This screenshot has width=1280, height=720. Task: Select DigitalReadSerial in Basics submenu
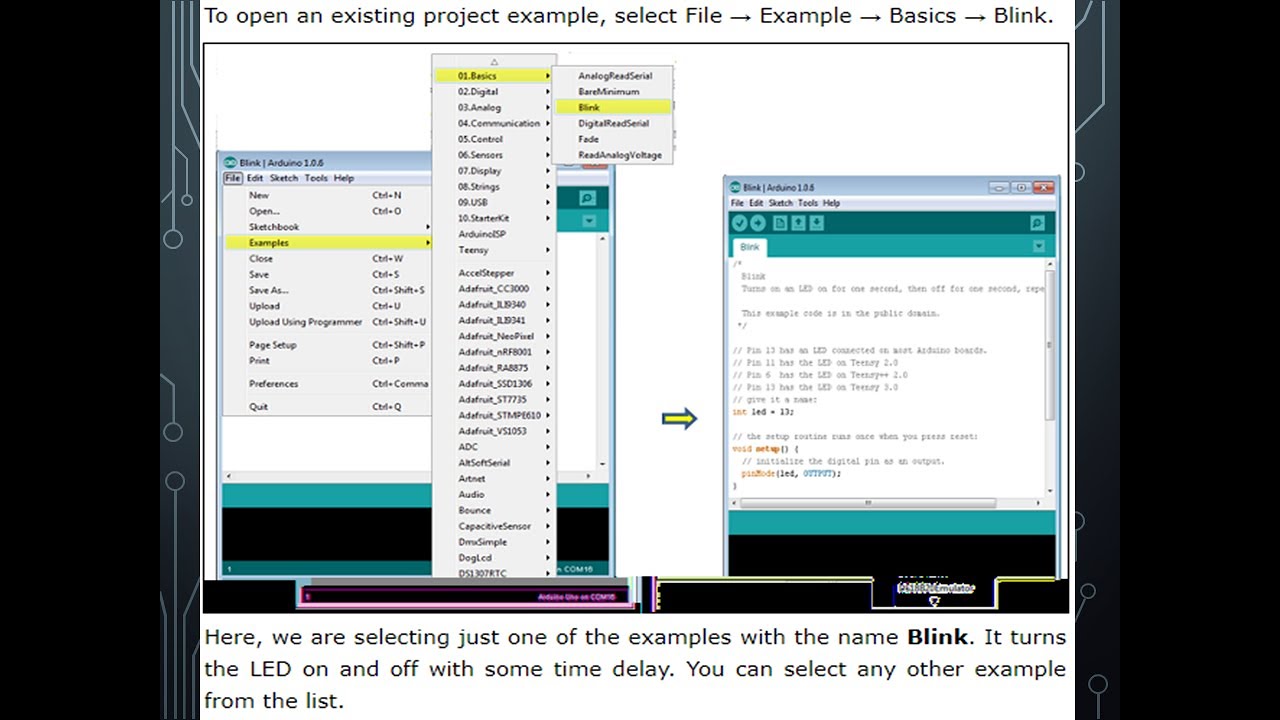pyautogui.click(x=614, y=124)
